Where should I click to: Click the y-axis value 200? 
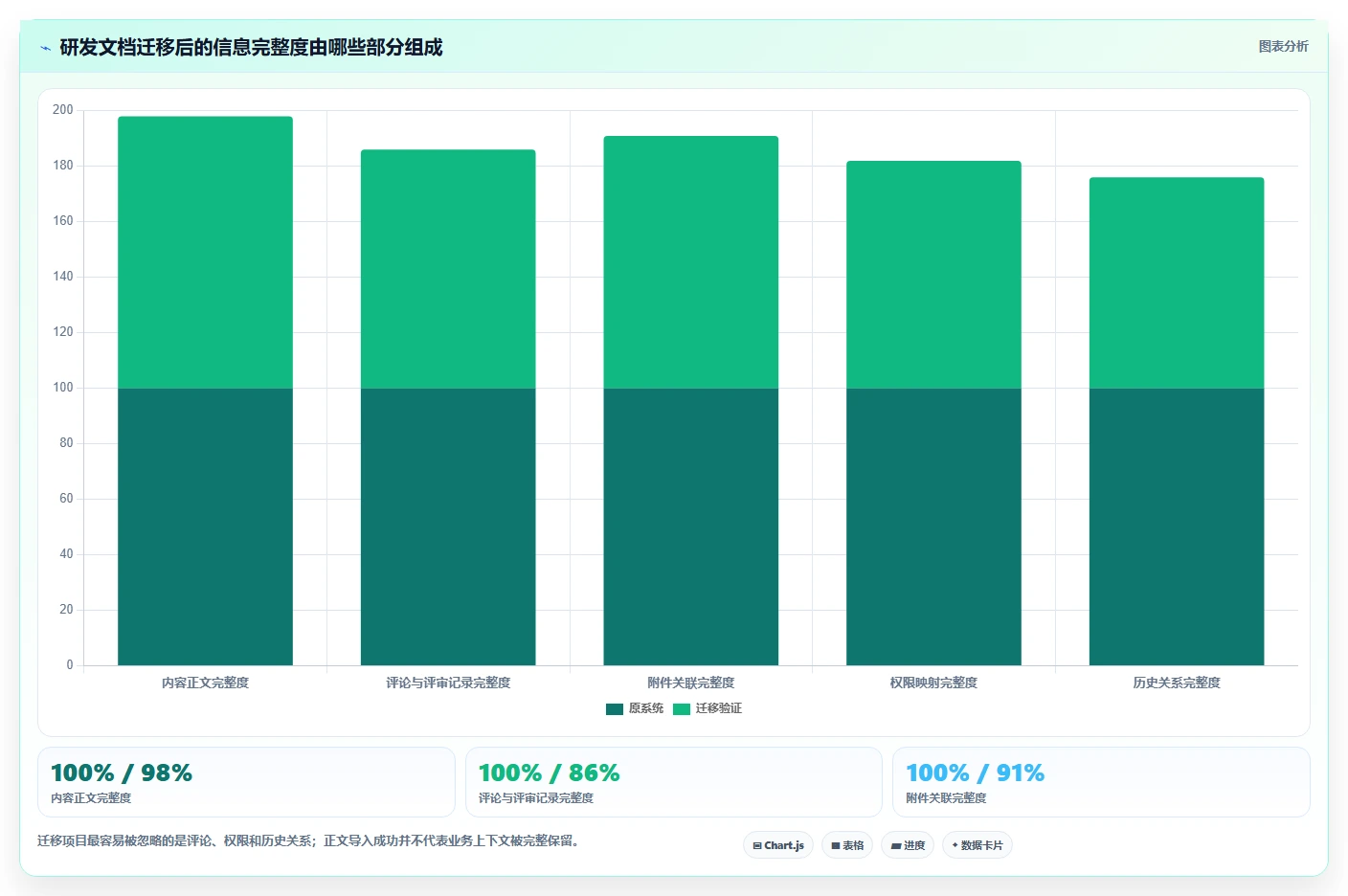pos(63,110)
